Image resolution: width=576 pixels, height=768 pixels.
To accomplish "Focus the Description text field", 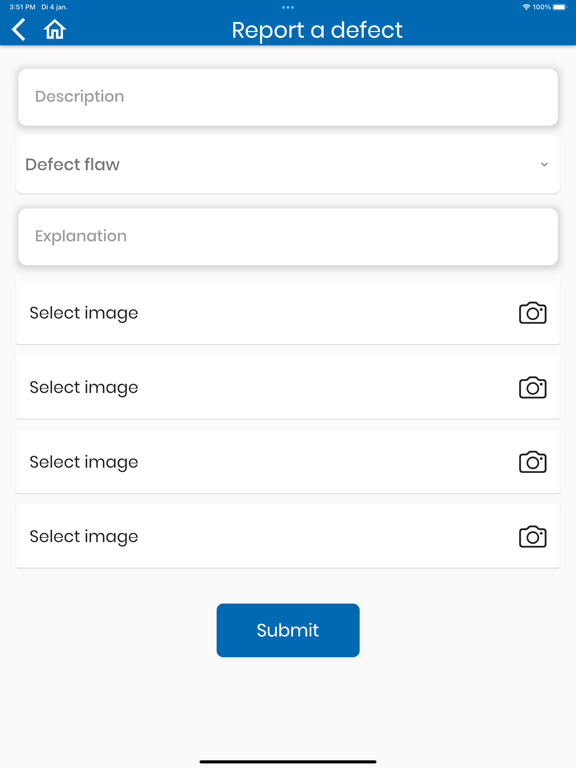I will (288, 97).
